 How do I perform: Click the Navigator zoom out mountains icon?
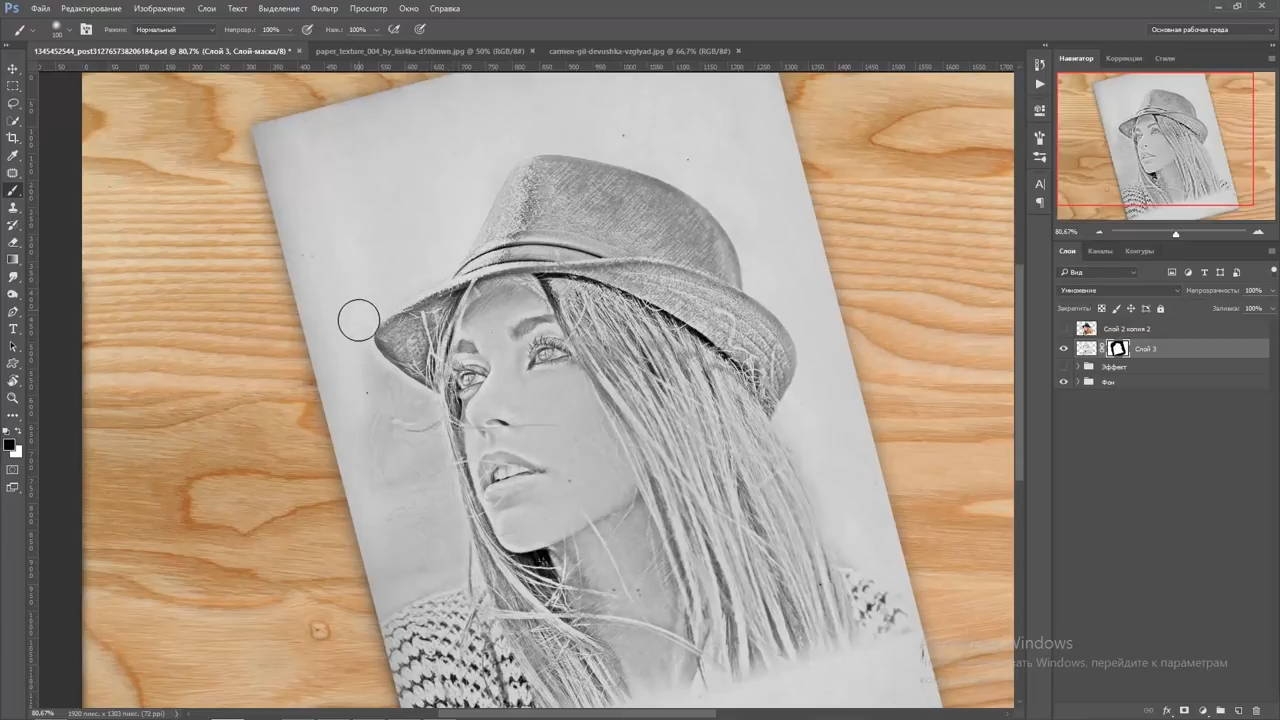click(x=1099, y=232)
